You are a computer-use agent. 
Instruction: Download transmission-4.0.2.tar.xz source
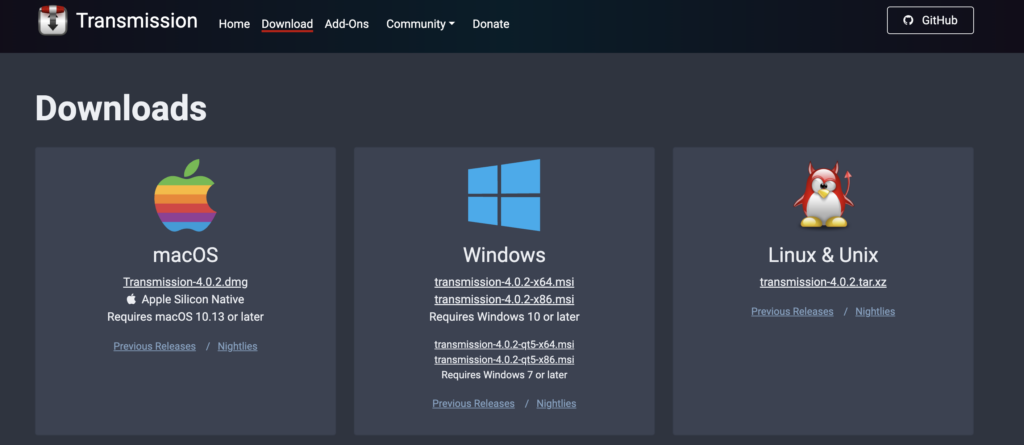tap(823, 282)
